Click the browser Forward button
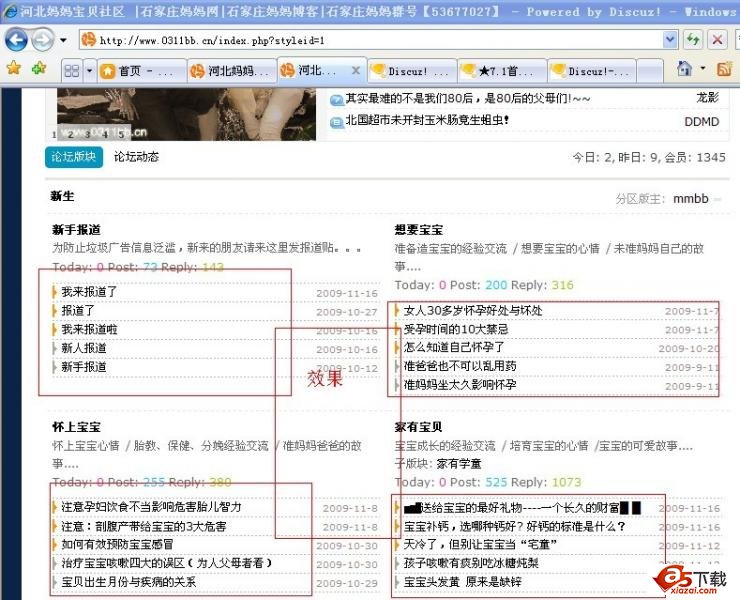Image resolution: width=740 pixels, height=600 pixels. pos(42,40)
